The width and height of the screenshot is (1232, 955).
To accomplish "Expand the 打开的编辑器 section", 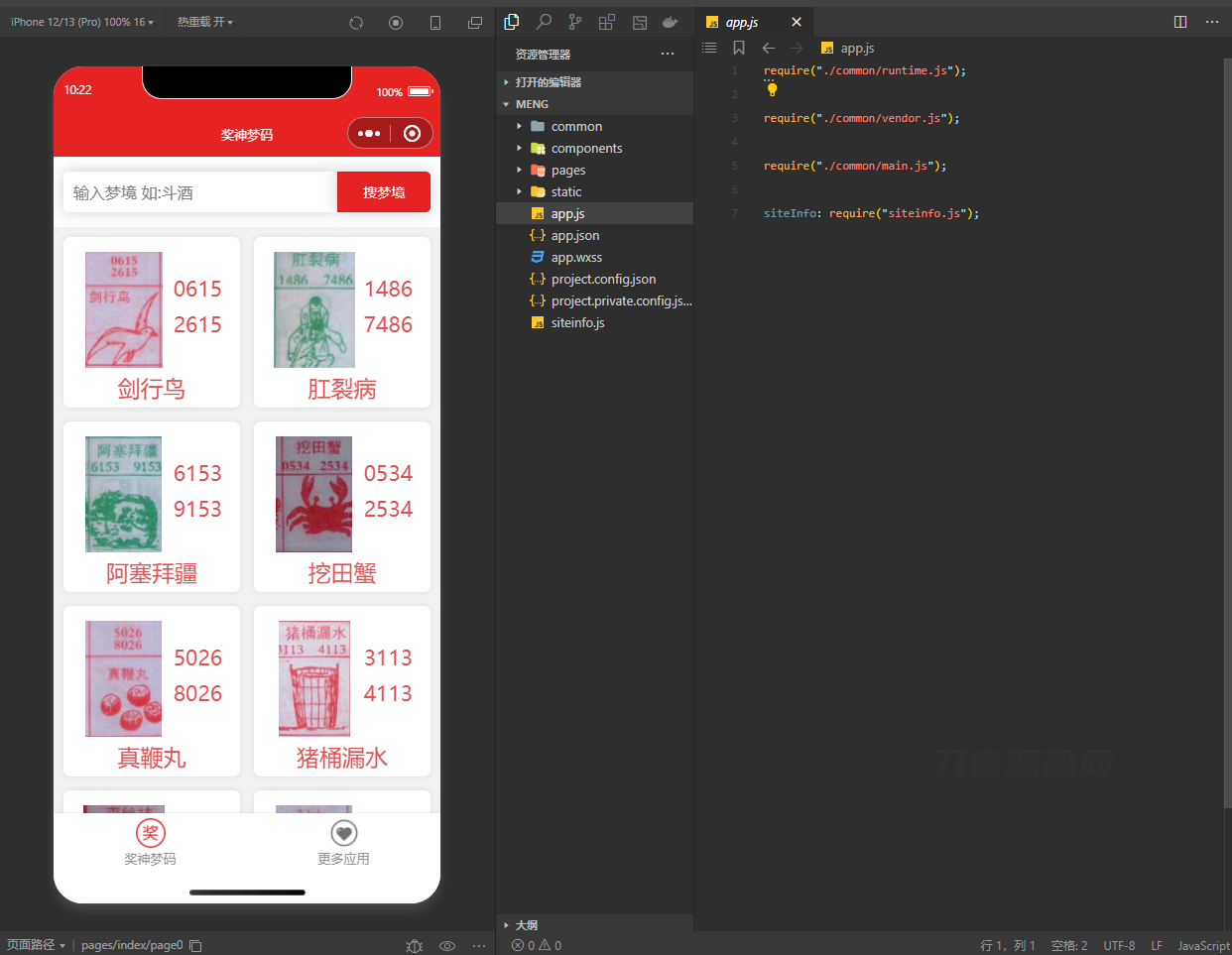I will (x=594, y=82).
